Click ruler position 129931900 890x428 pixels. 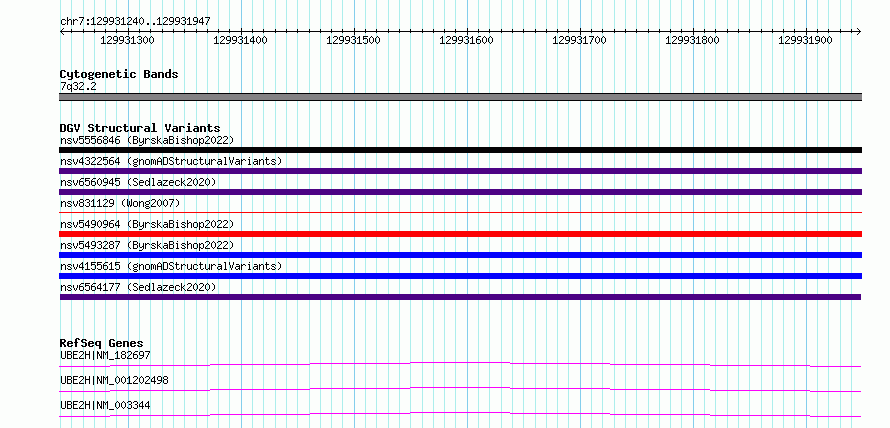(805, 40)
